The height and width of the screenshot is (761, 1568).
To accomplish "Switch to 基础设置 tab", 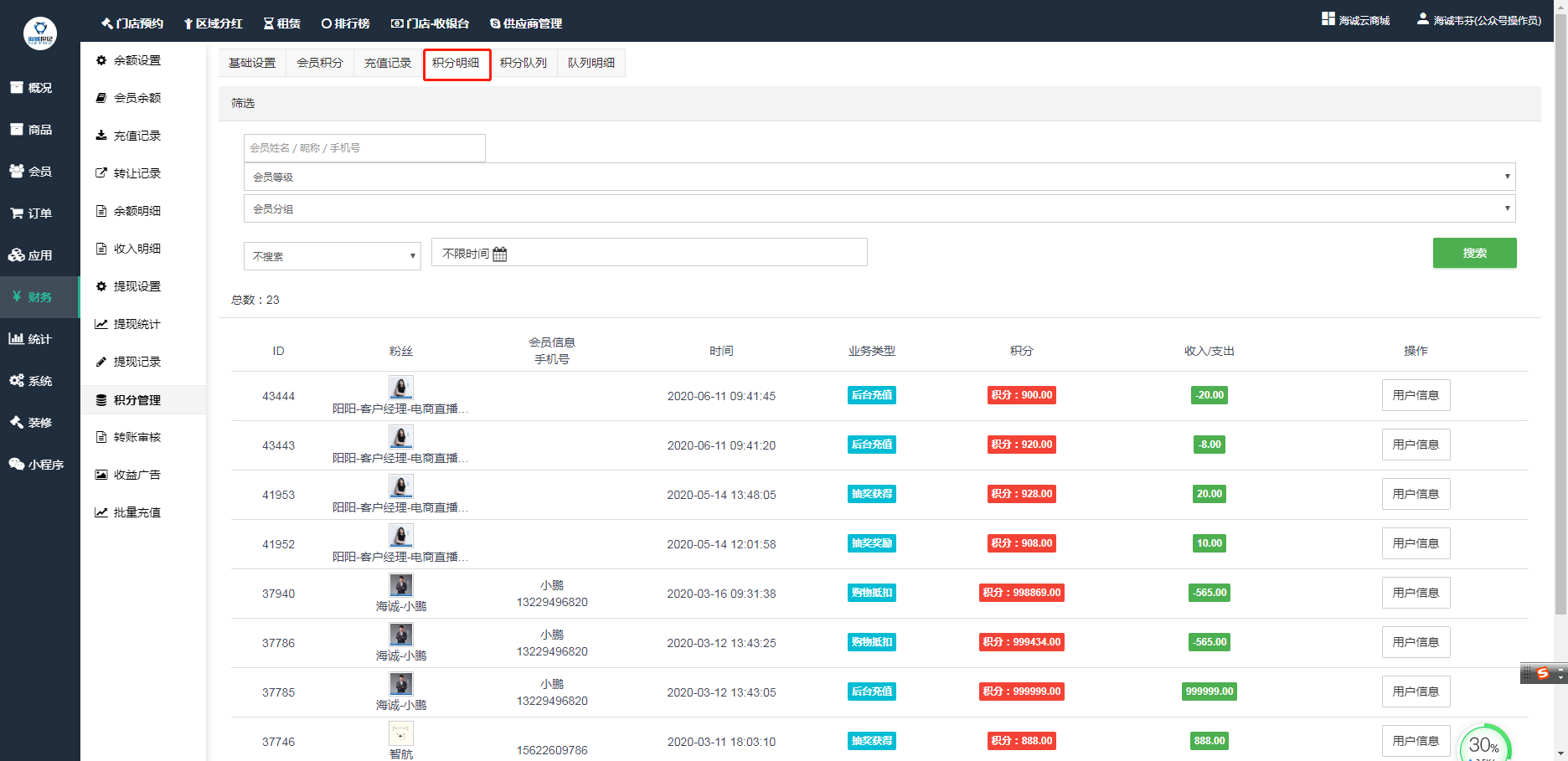I will [252, 63].
